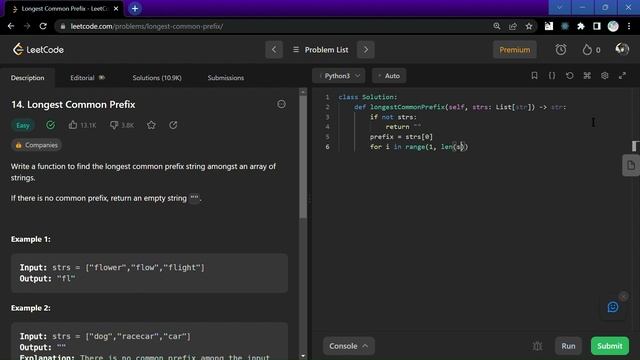Open editor keyboard shortcuts icon
The height and width of the screenshot is (360, 640).
click(x=587, y=76)
